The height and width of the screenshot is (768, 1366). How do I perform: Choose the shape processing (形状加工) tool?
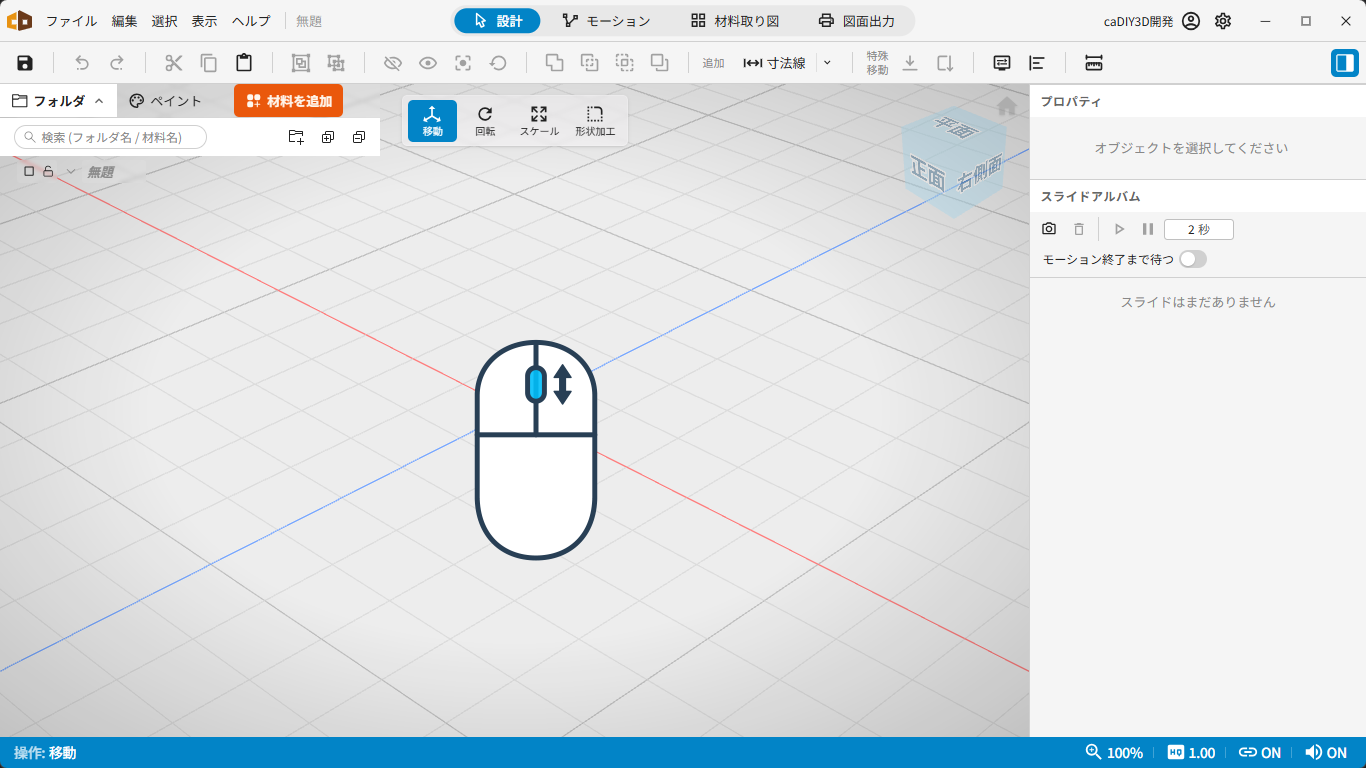(x=595, y=121)
